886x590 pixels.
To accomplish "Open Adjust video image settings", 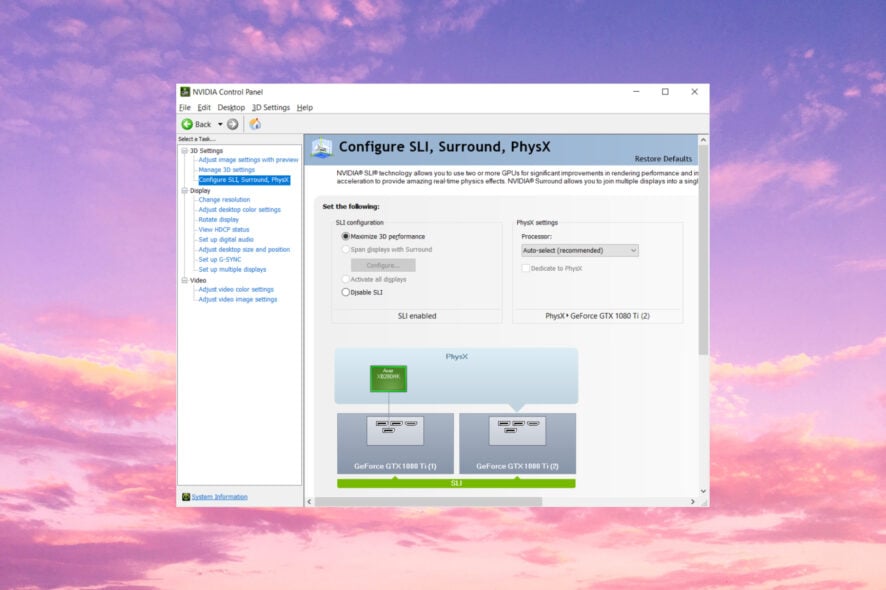I will coord(238,300).
